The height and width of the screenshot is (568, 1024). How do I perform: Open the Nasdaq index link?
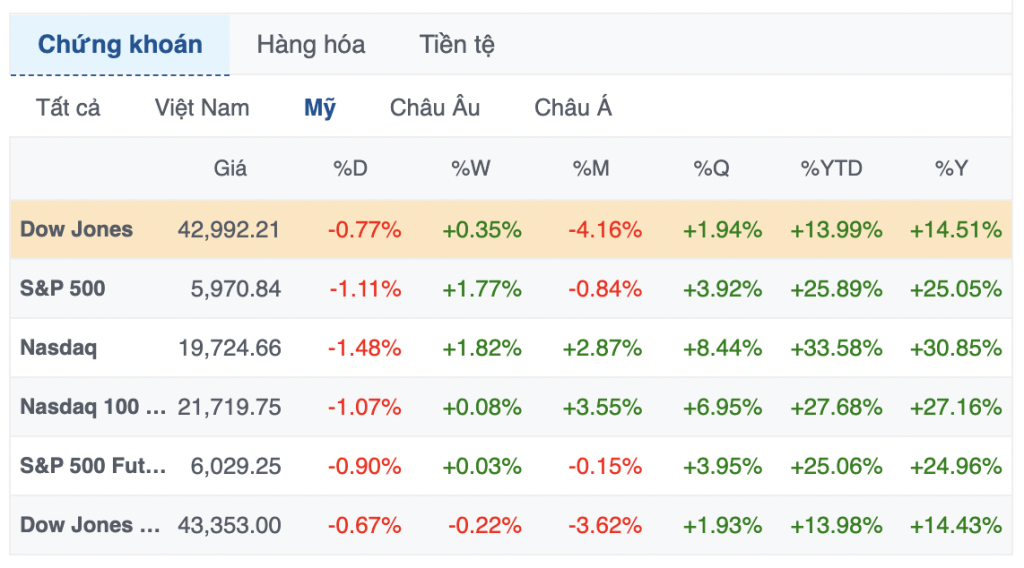coord(58,348)
